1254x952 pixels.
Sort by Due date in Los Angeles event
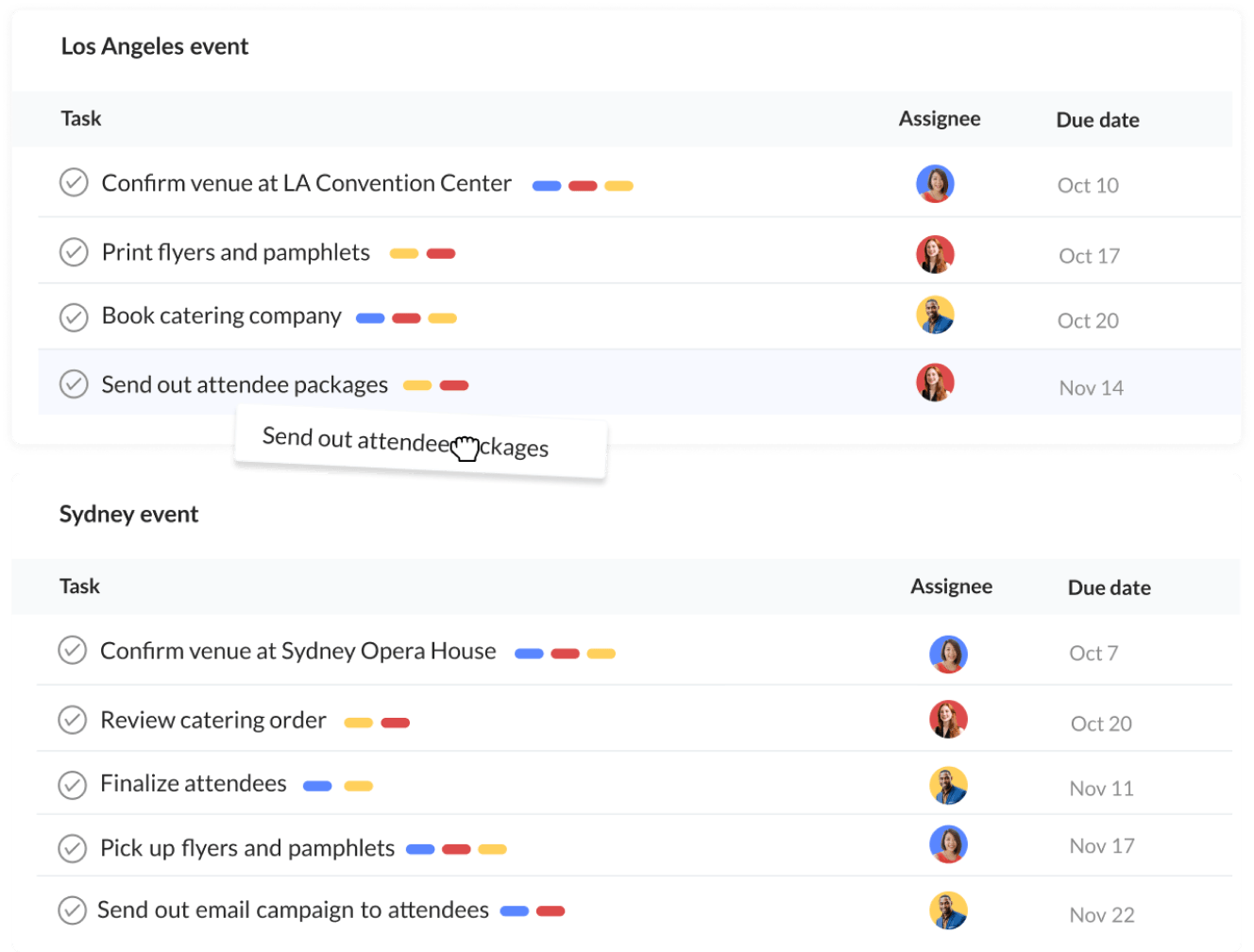click(x=1097, y=120)
